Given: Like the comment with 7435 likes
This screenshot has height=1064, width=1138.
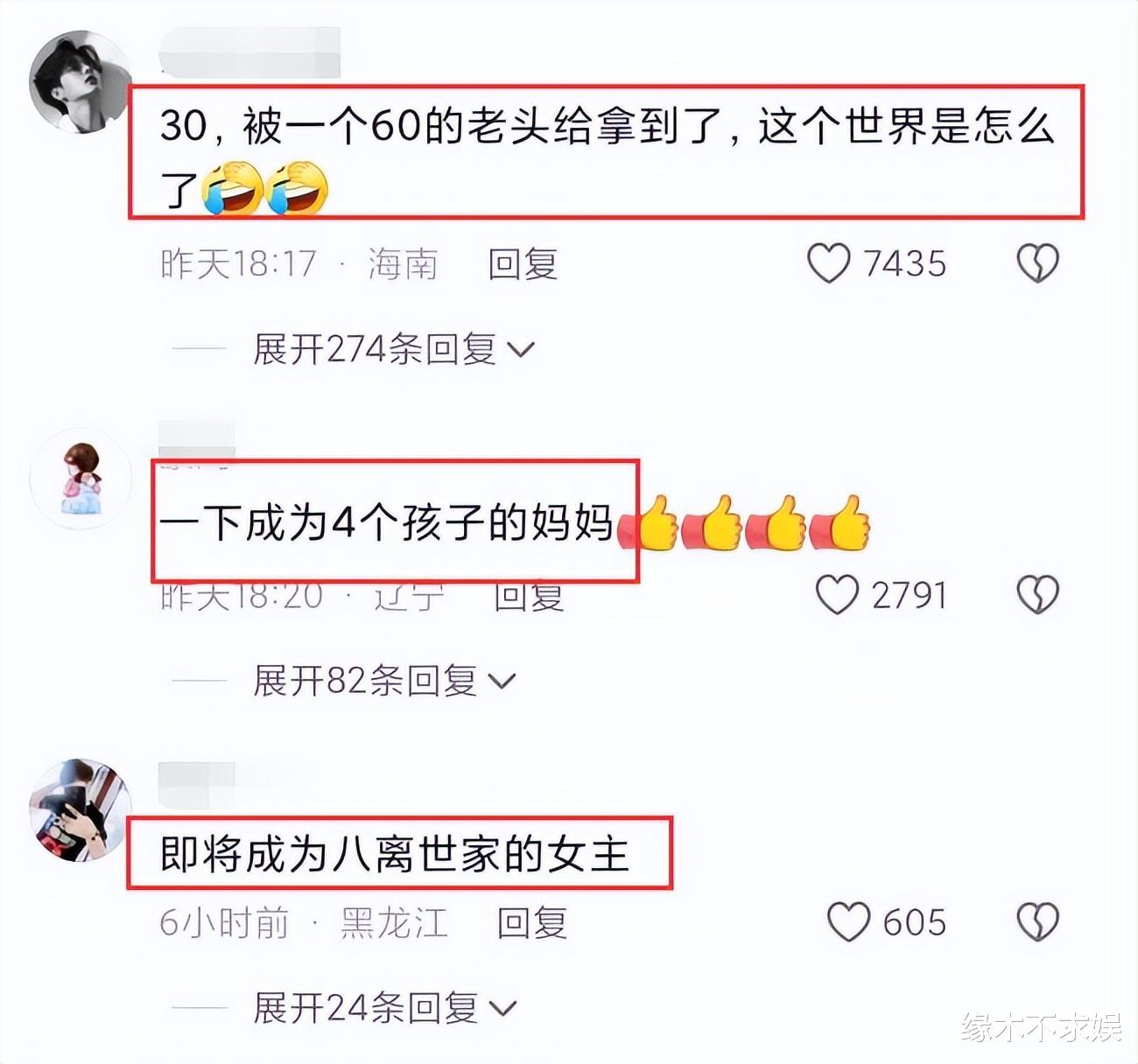Looking at the screenshot, I should click(x=828, y=263).
